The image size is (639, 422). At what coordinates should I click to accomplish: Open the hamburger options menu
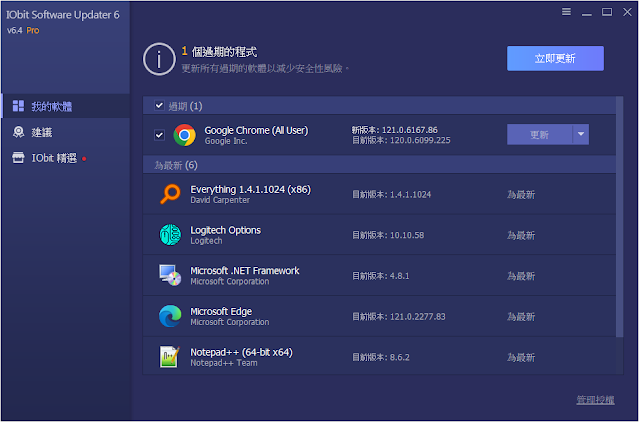(566, 12)
